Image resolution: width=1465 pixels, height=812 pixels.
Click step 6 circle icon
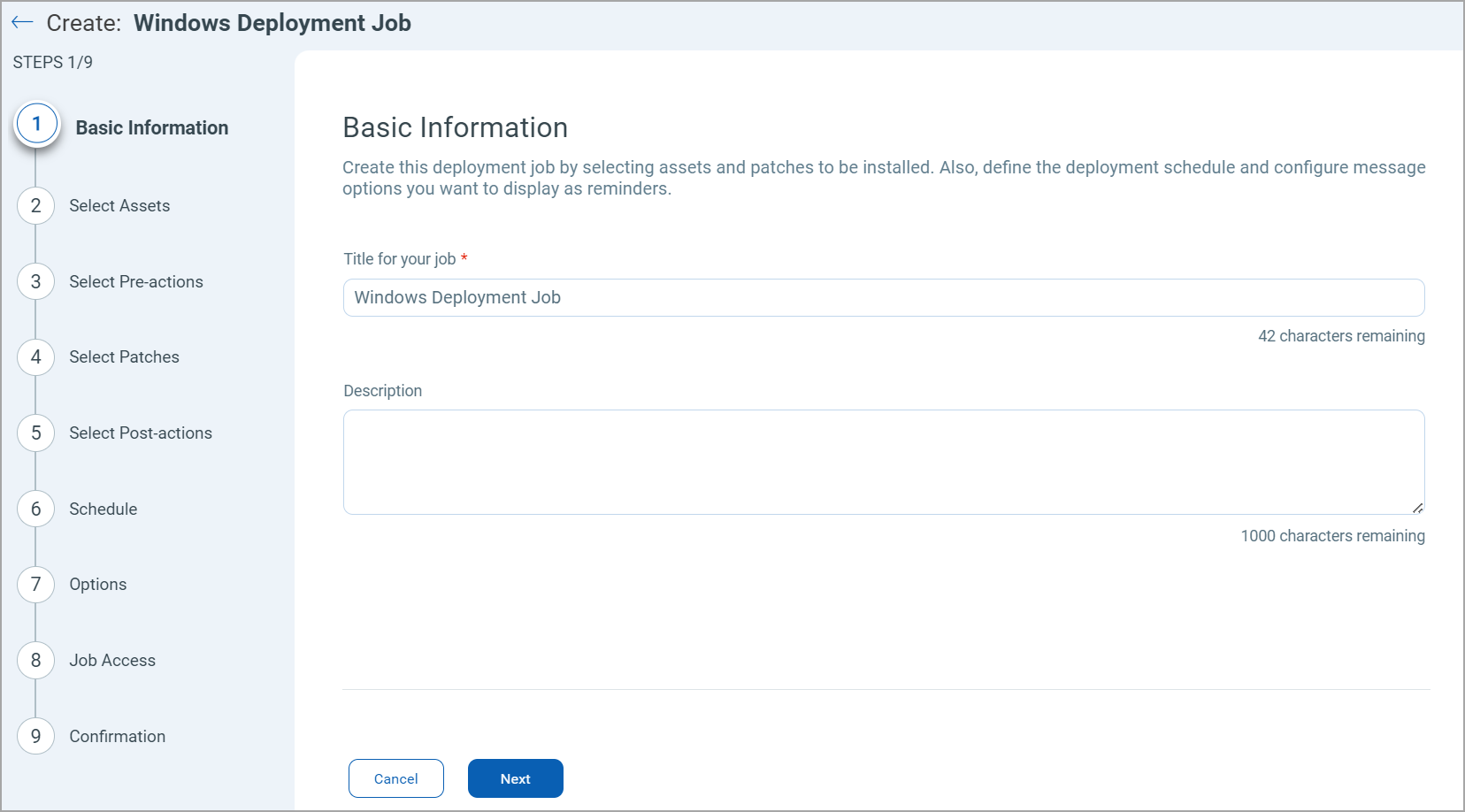tap(36, 509)
